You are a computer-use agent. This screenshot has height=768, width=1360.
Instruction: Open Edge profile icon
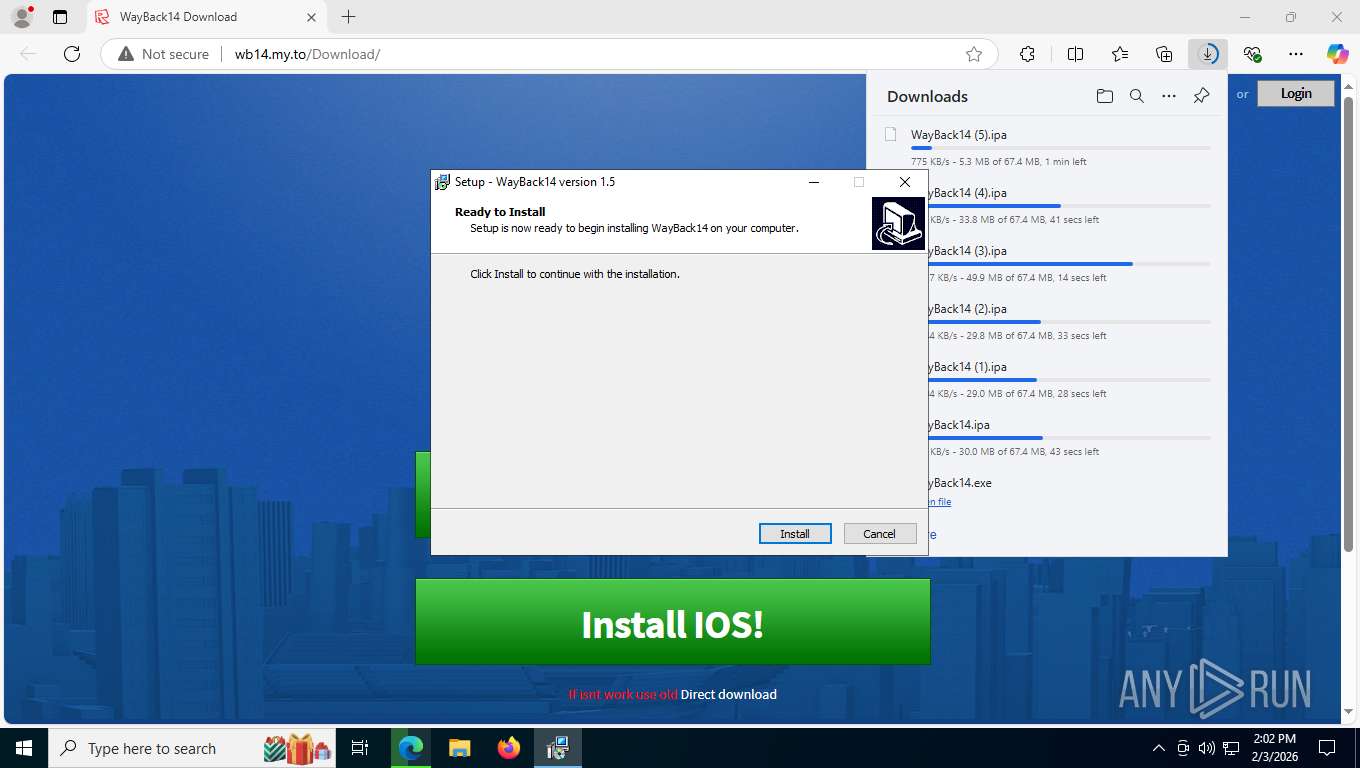point(22,17)
